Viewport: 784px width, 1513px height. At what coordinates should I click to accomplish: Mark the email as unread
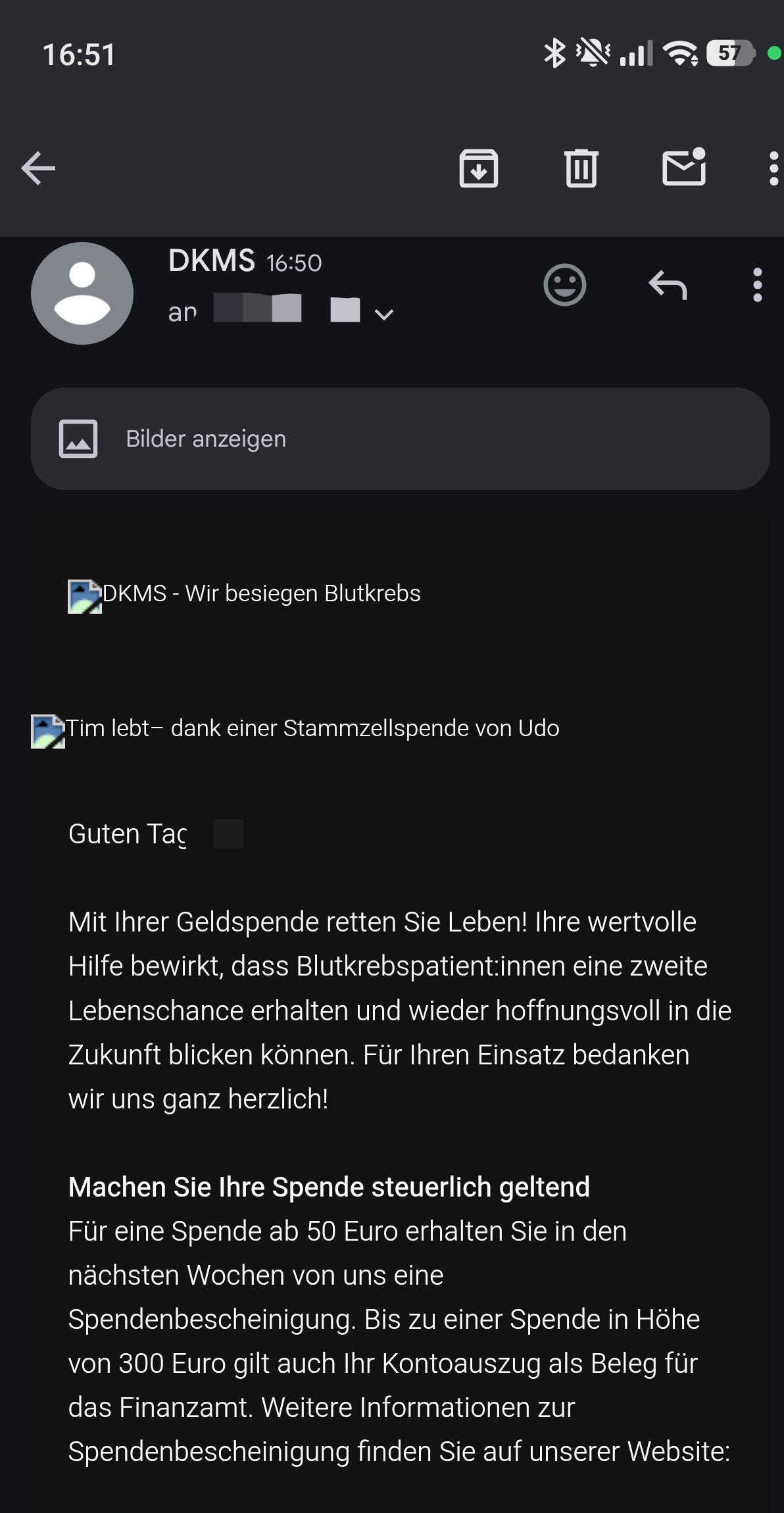[684, 167]
